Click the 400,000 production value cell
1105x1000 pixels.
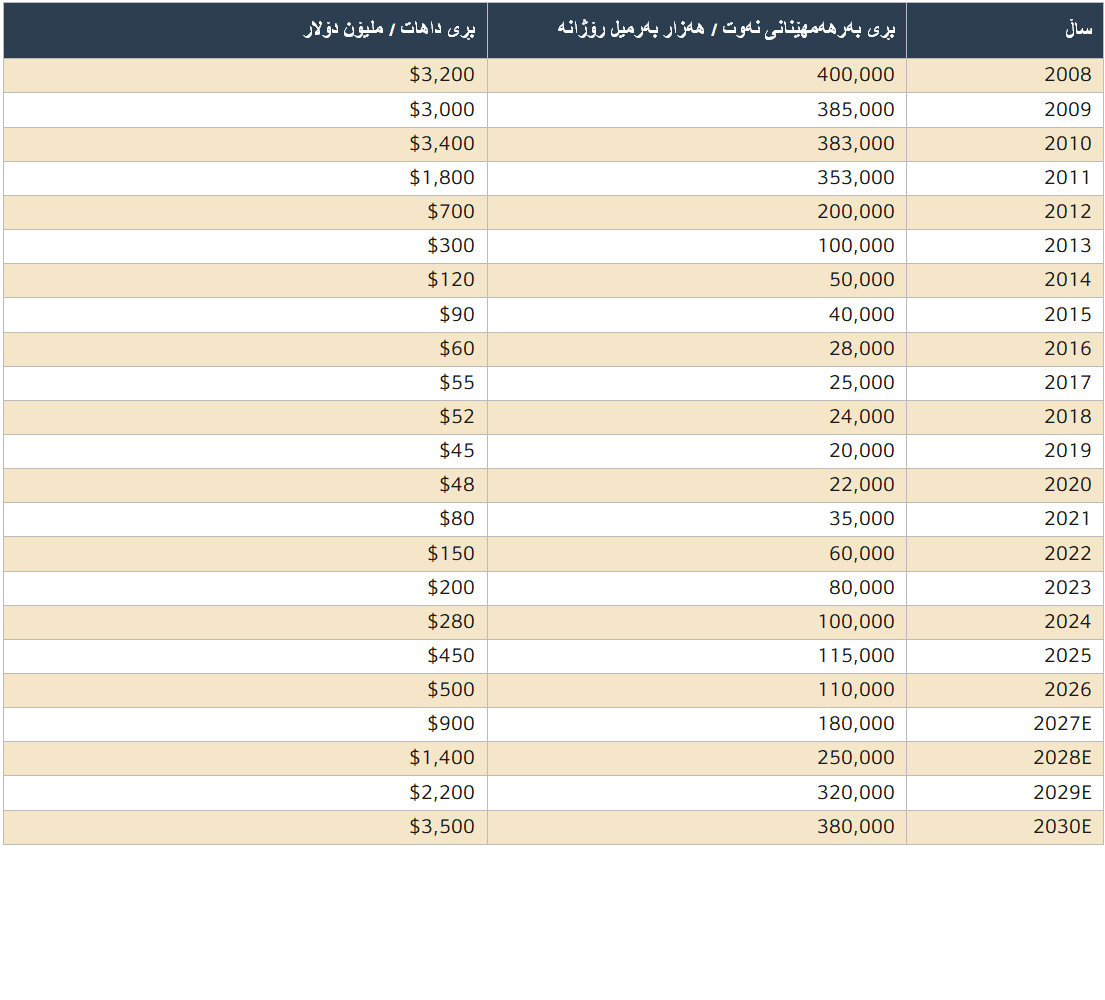856,75
